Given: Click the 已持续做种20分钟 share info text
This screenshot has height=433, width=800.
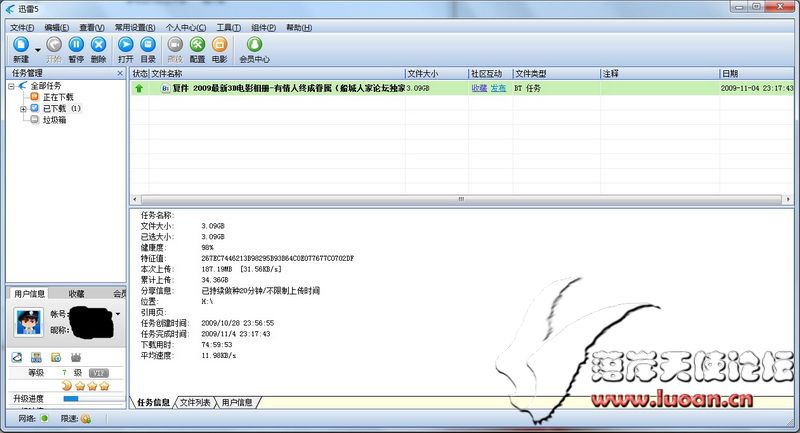Looking at the screenshot, I should click(x=261, y=291).
